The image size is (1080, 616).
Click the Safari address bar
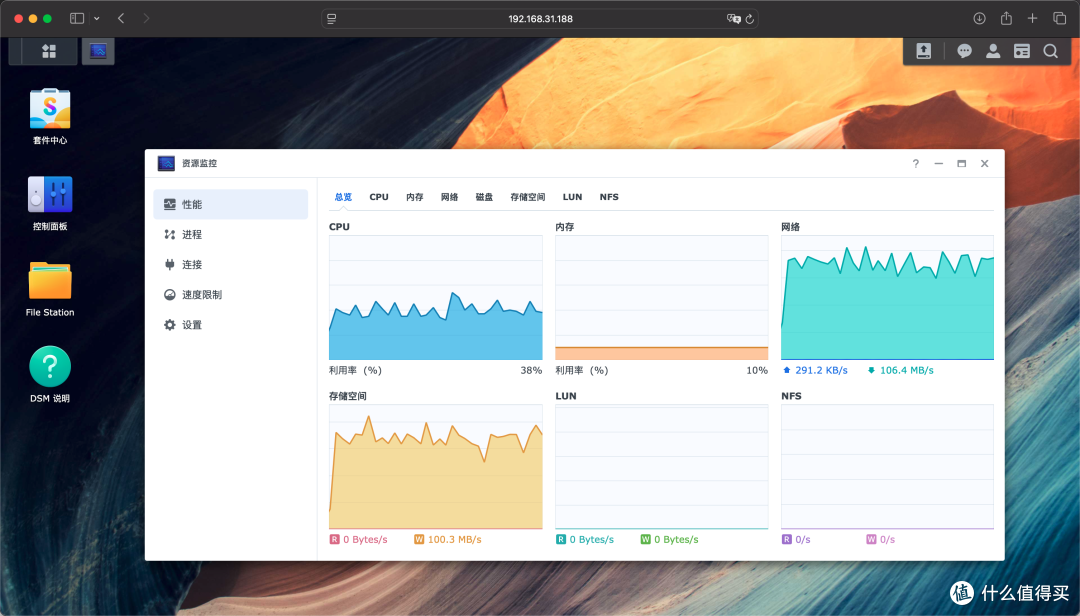point(540,19)
